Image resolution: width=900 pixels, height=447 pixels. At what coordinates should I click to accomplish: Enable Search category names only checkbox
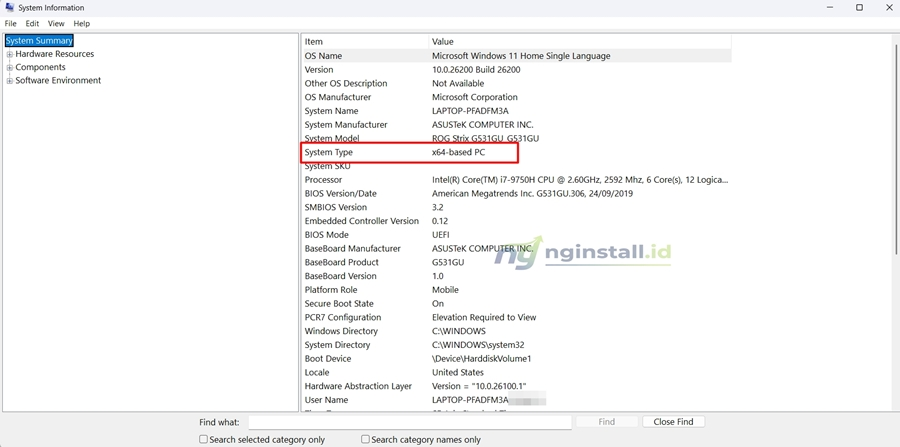(x=365, y=439)
